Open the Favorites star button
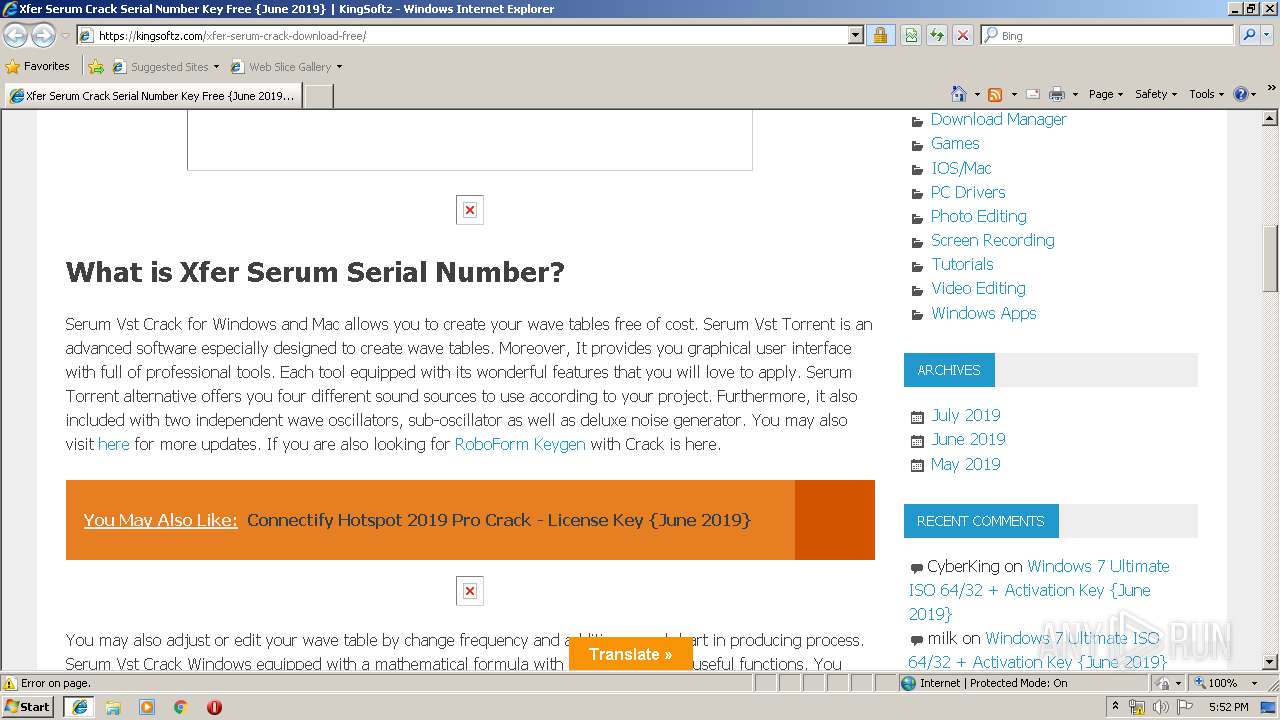This screenshot has width=1280, height=720. coord(38,66)
